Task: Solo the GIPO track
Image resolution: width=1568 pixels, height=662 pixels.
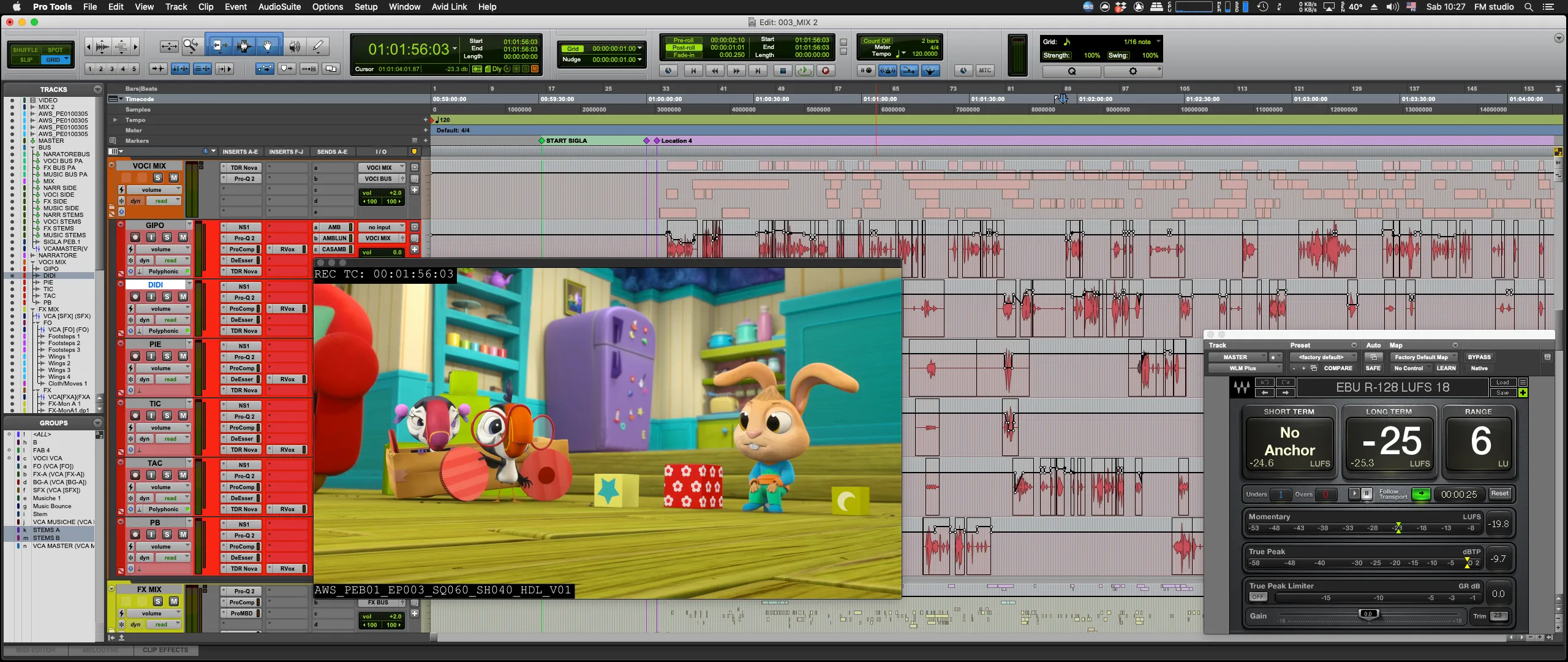Action: (167, 237)
